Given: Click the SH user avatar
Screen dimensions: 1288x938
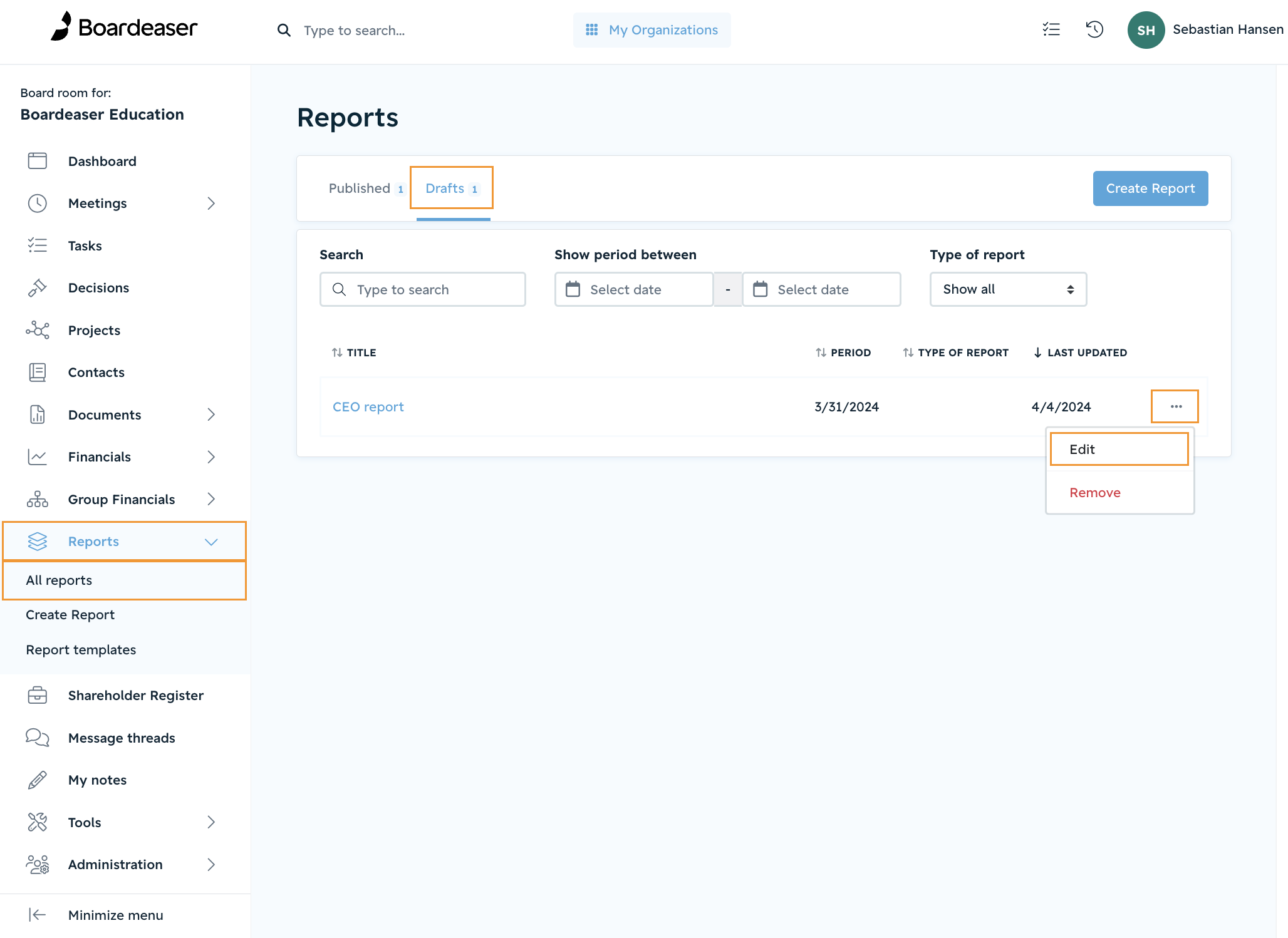Looking at the screenshot, I should click(1146, 30).
